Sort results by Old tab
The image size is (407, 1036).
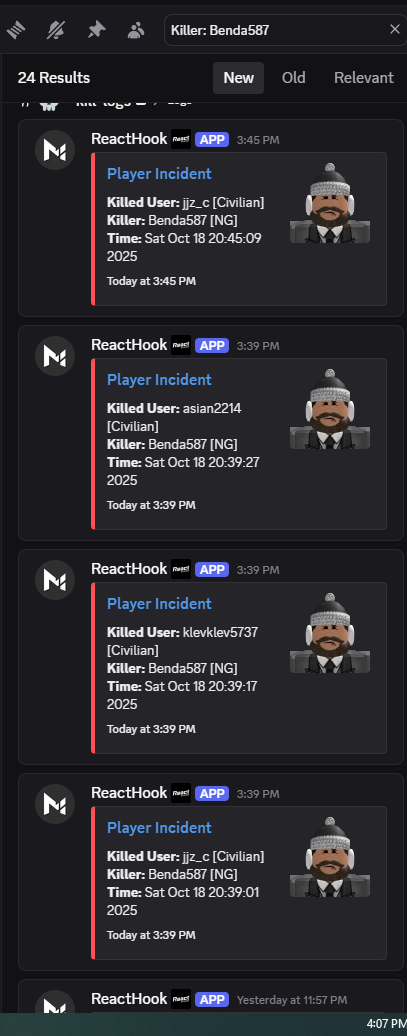[x=293, y=78]
